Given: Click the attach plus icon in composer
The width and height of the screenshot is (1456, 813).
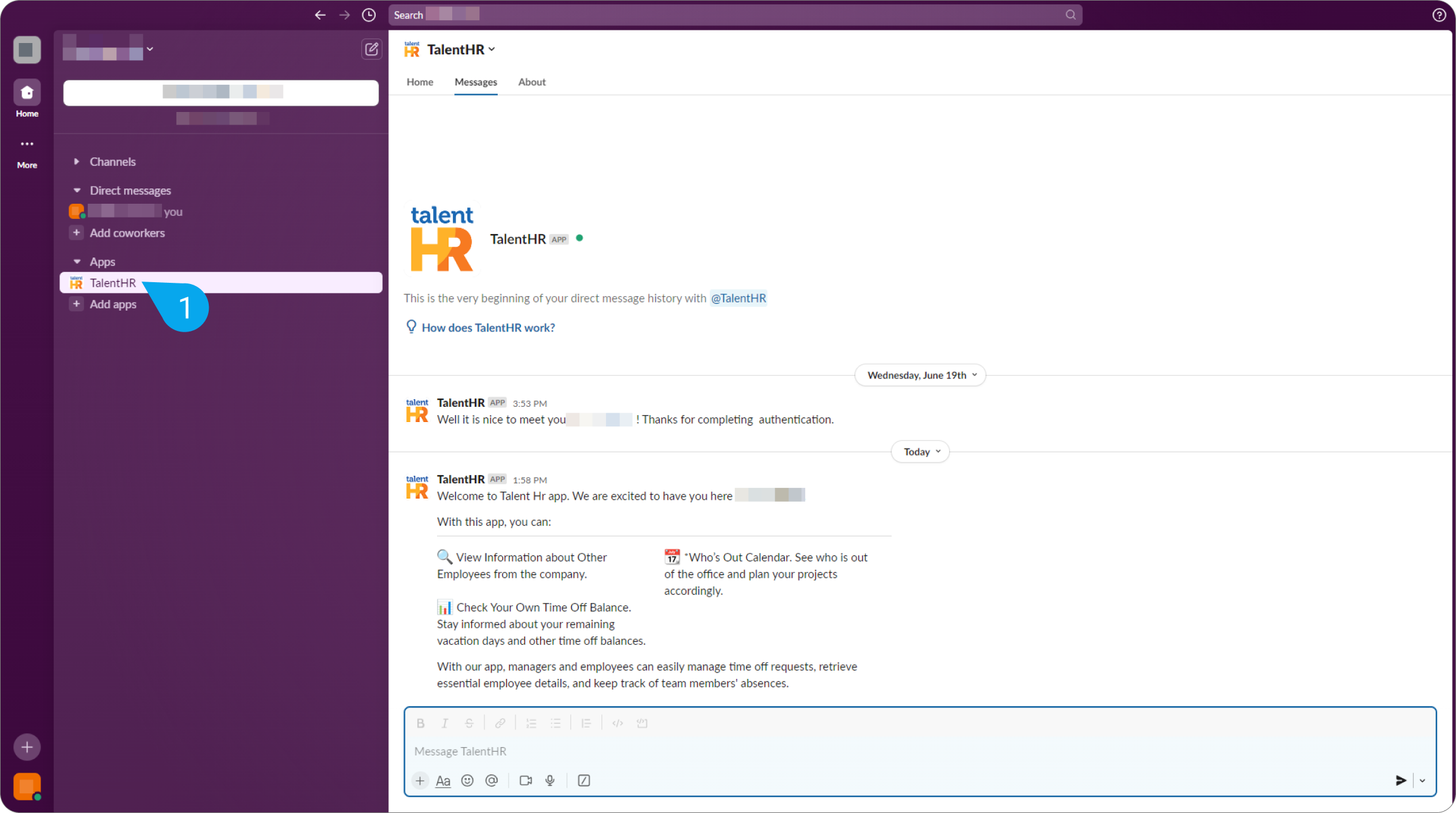Looking at the screenshot, I should pos(419,781).
